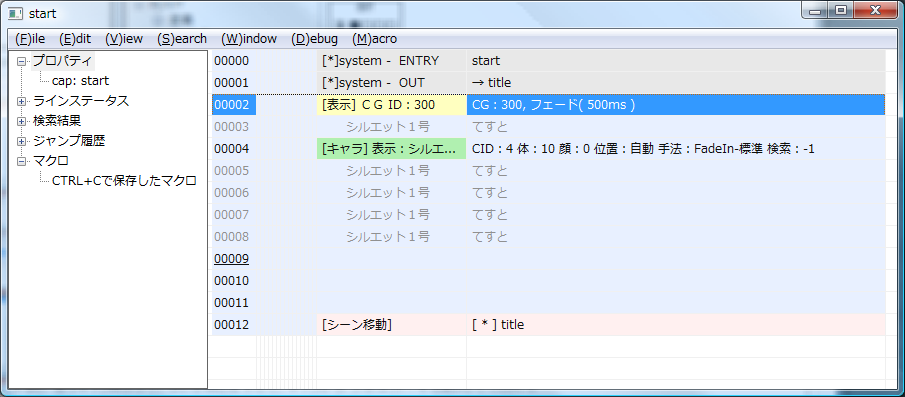Screen dimensions: 905x397
Task: Click line number 00002
Action: pyautogui.click(x=234, y=104)
